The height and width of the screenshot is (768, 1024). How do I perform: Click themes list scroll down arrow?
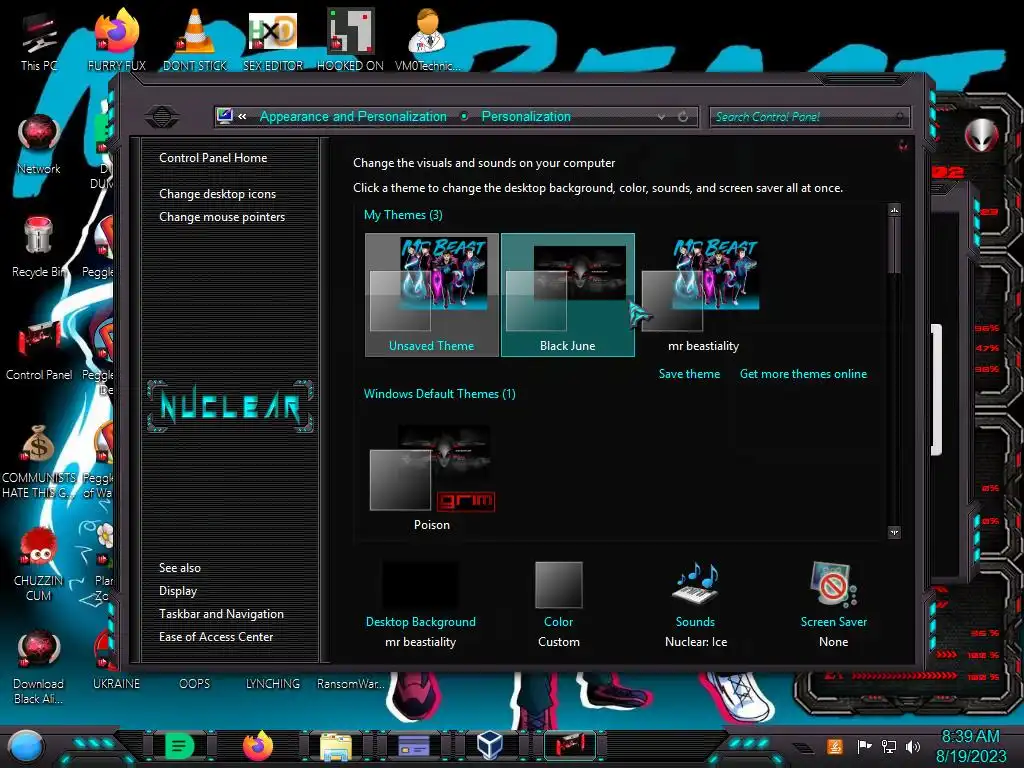pos(895,532)
